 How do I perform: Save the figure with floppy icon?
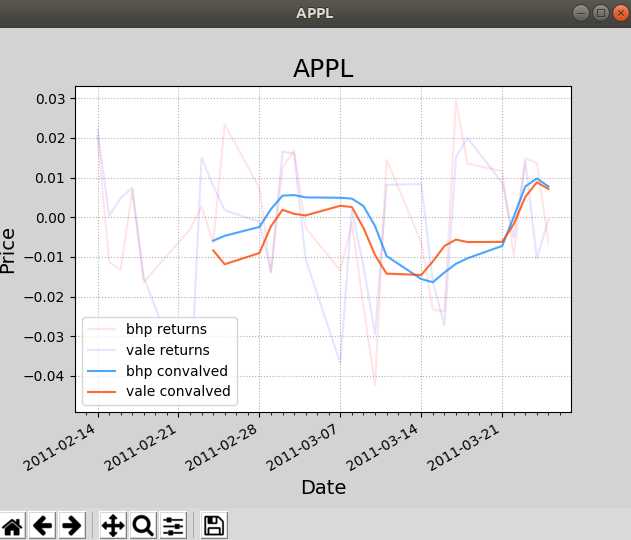click(x=214, y=526)
